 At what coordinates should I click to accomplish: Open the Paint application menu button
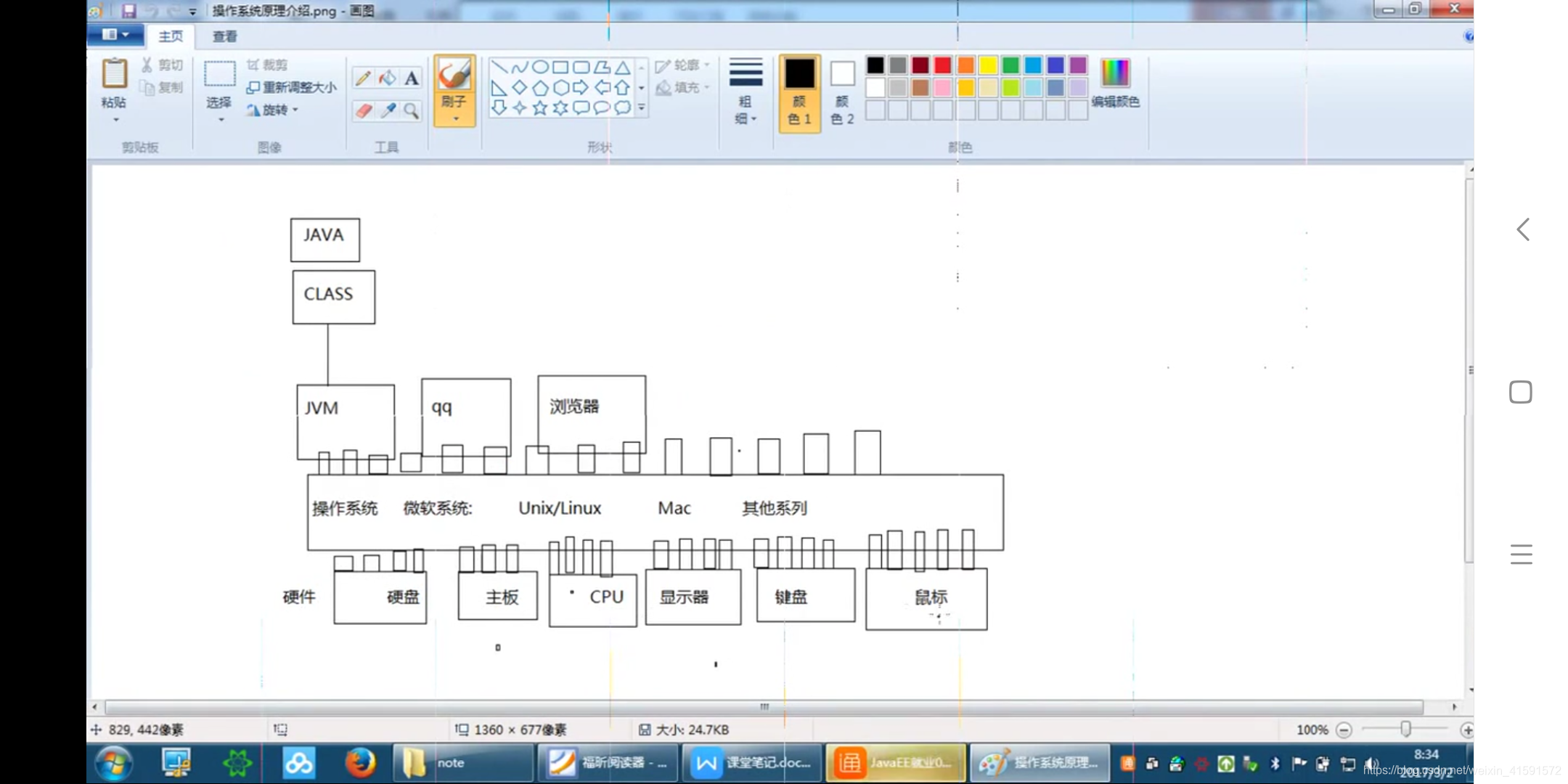pos(115,35)
